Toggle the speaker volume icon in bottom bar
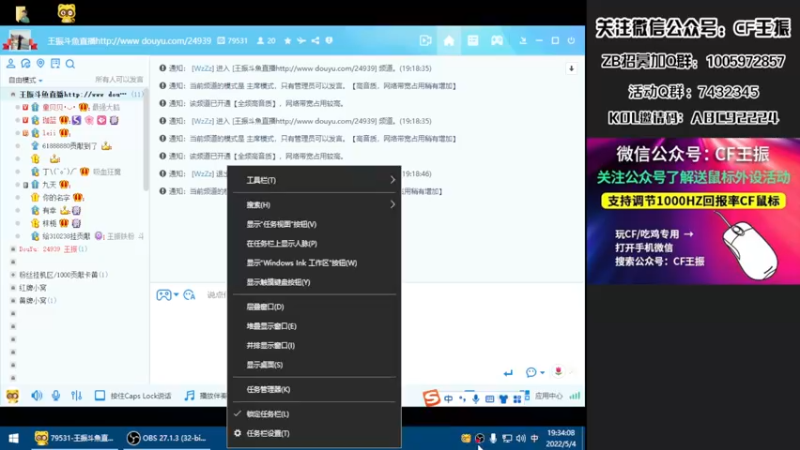The width and height of the screenshot is (800, 450). click(37, 396)
